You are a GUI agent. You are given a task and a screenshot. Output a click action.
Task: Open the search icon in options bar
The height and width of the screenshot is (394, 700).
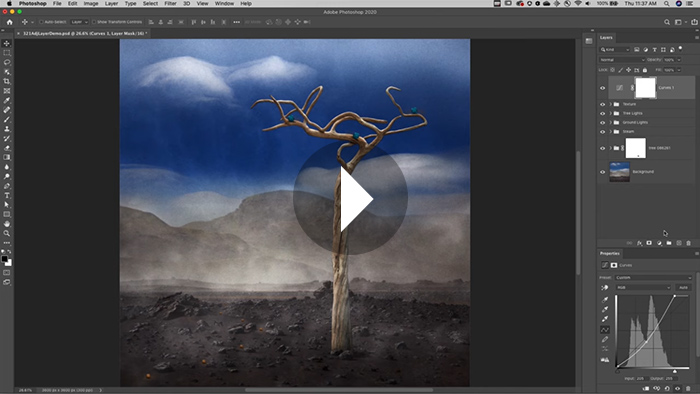pyautogui.click(x=667, y=22)
